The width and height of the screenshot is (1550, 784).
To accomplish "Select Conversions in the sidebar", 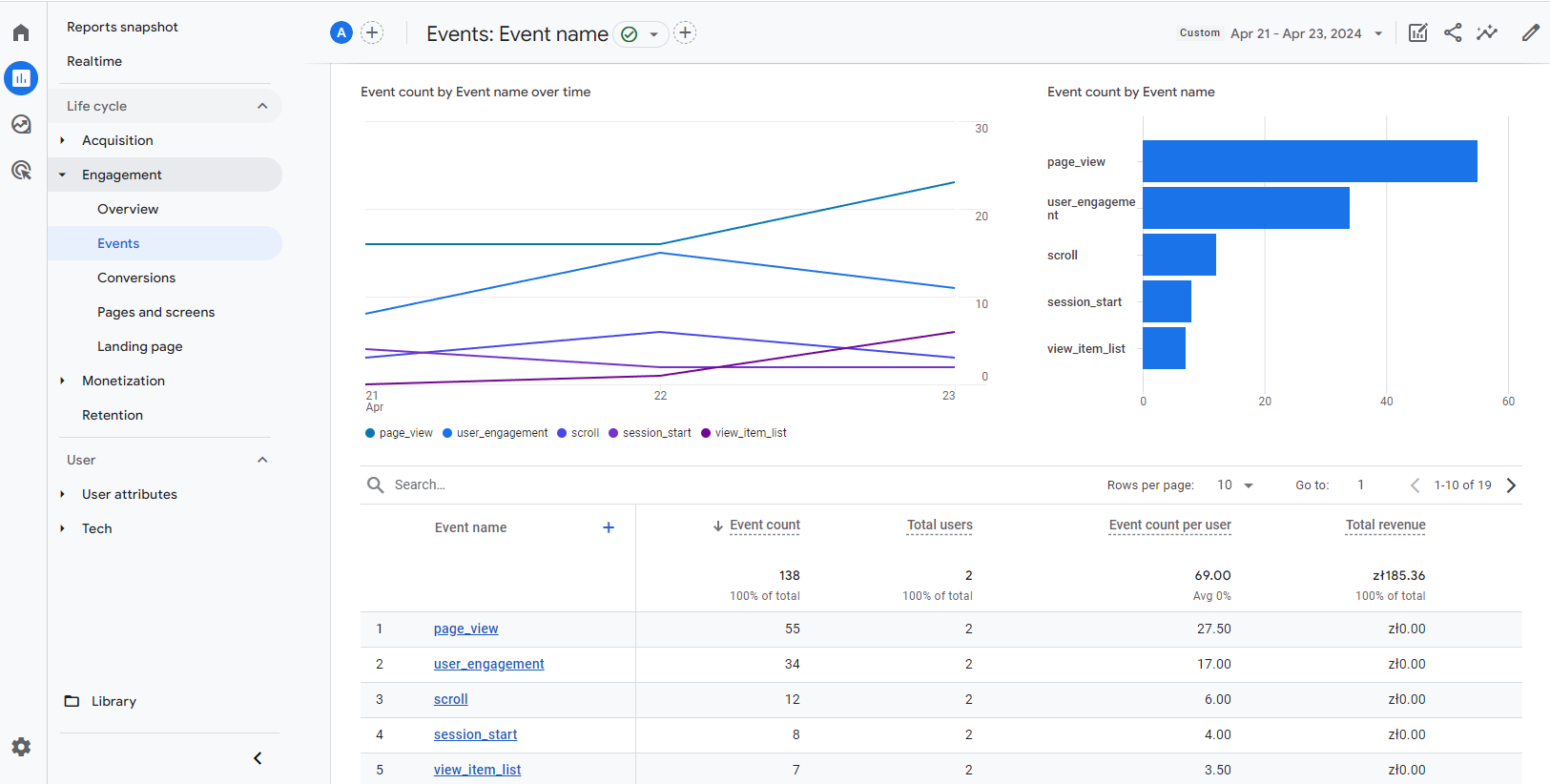I will click(136, 278).
